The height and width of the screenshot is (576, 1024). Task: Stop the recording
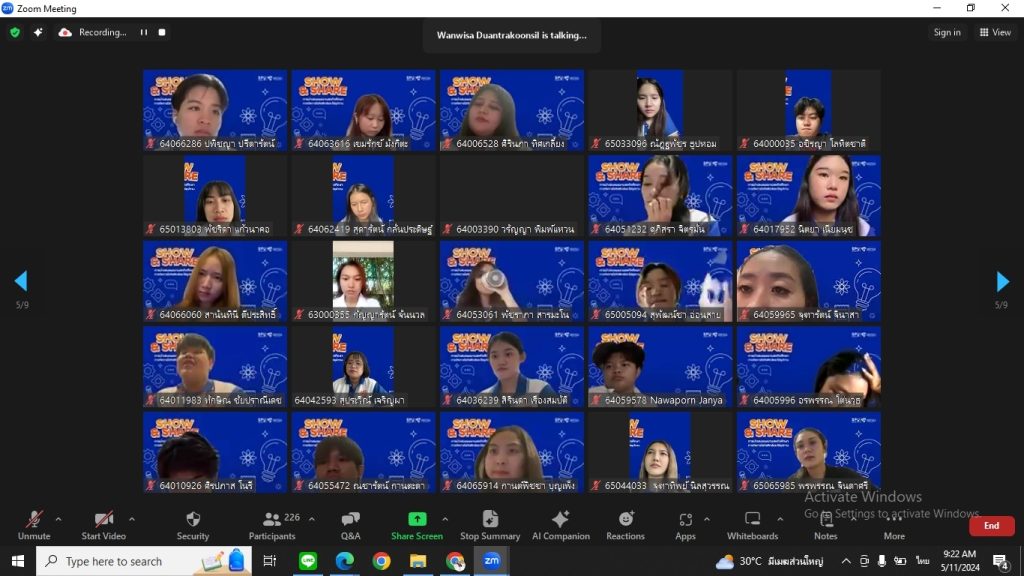coord(162,32)
